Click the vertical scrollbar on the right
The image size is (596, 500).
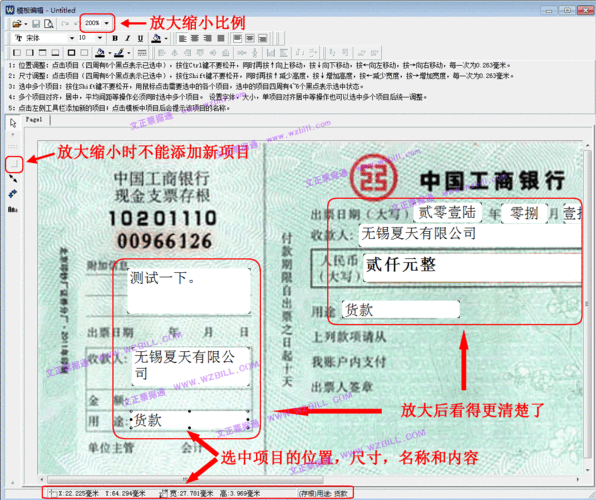[x=587, y=303]
